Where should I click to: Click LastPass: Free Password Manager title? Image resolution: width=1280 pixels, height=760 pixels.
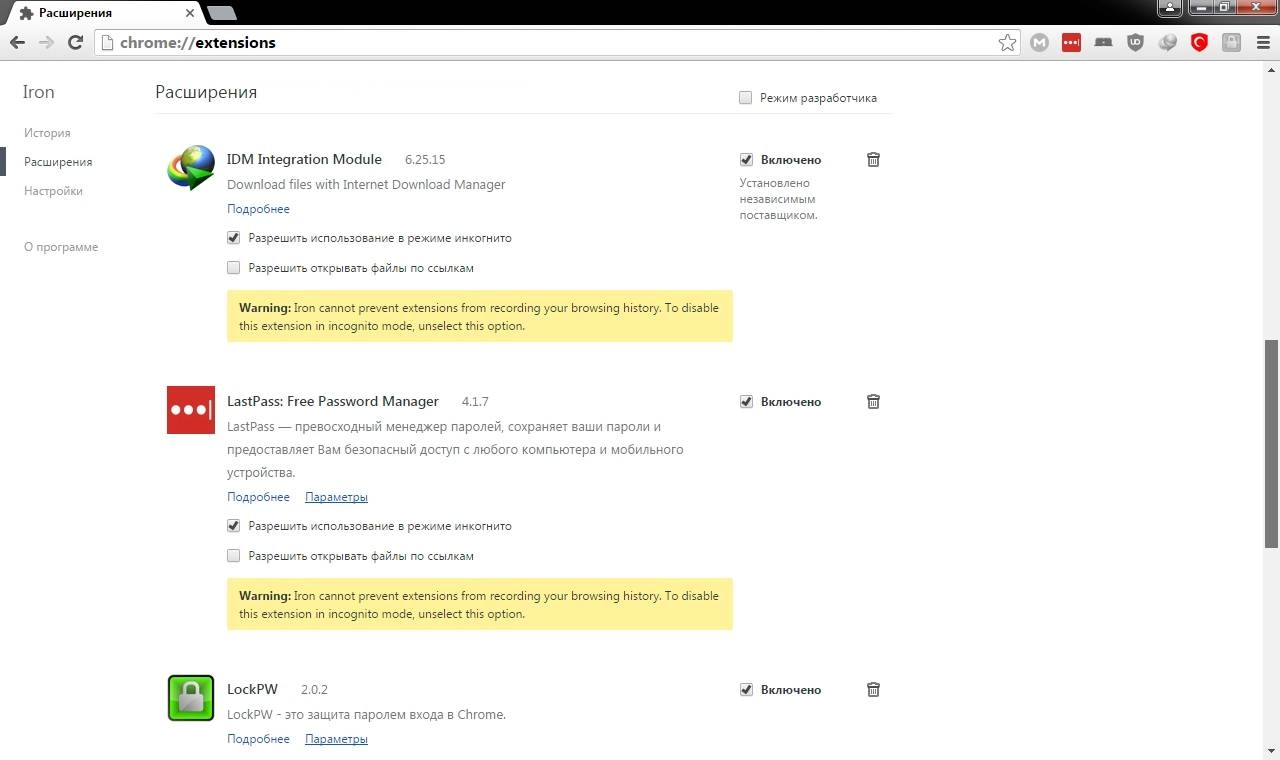click(333, 401)
